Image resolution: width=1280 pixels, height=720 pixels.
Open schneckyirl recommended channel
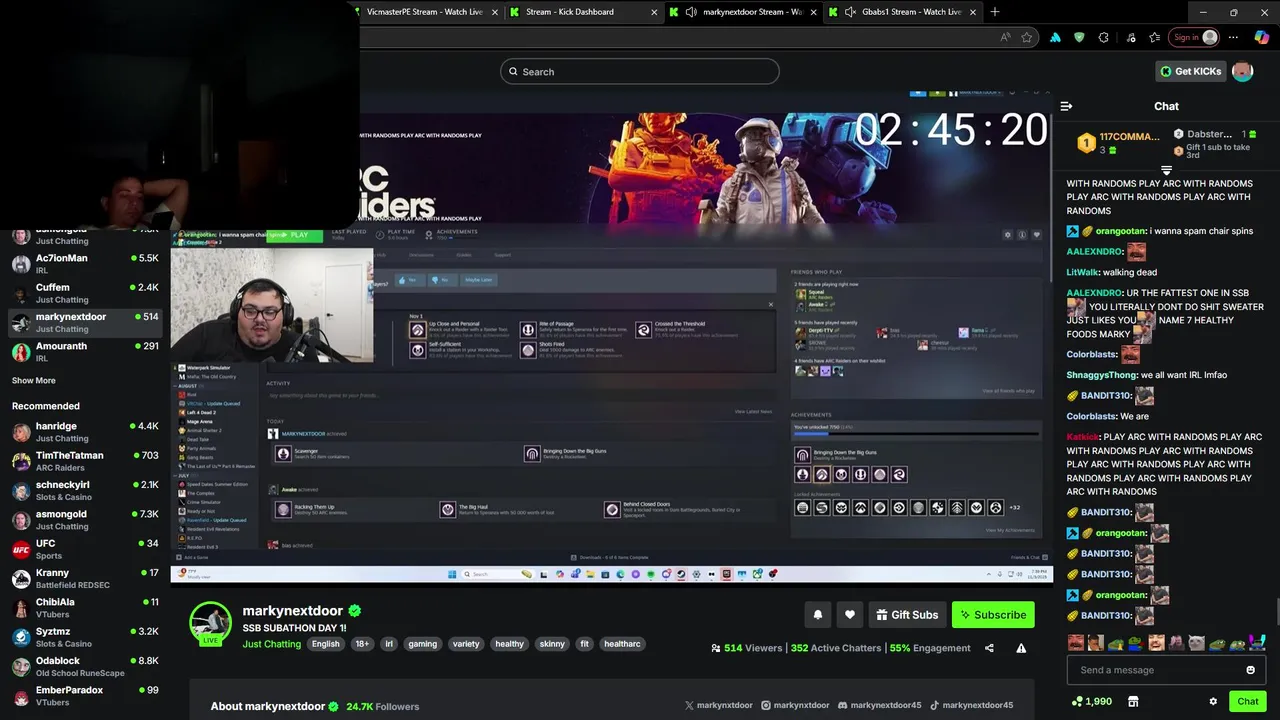[85, 490]
